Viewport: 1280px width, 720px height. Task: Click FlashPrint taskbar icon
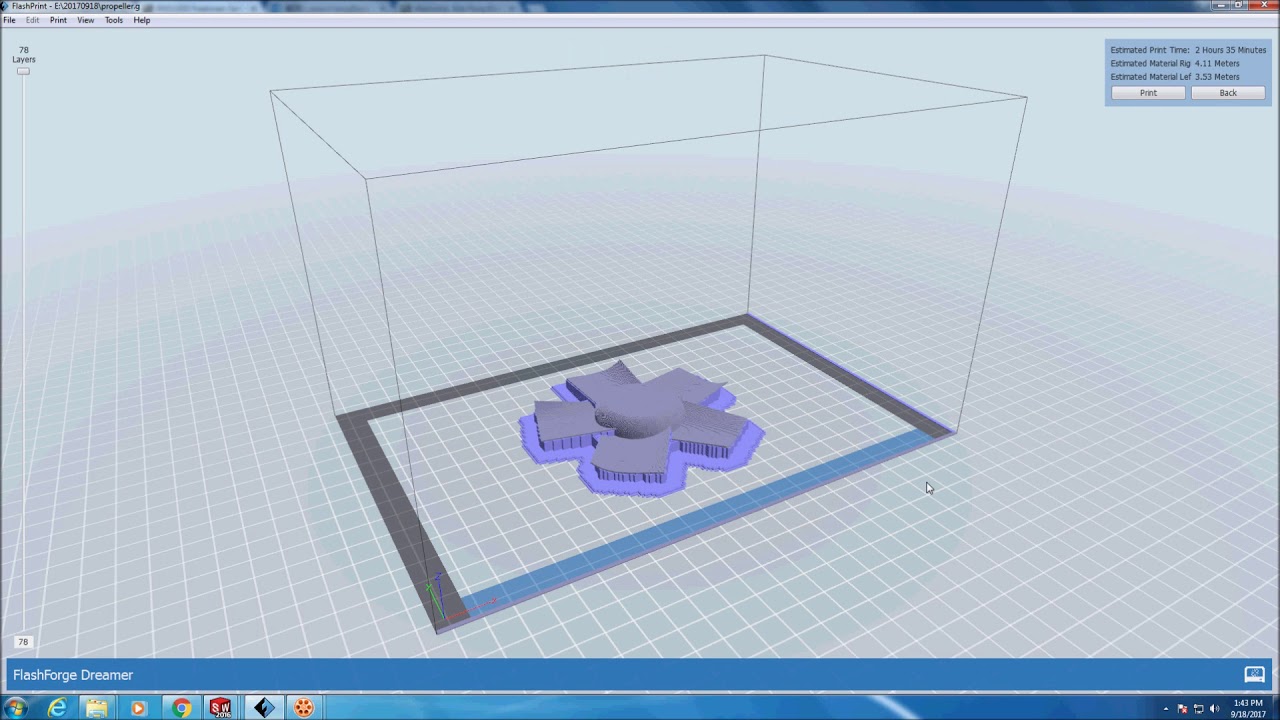tap(263, 708)
